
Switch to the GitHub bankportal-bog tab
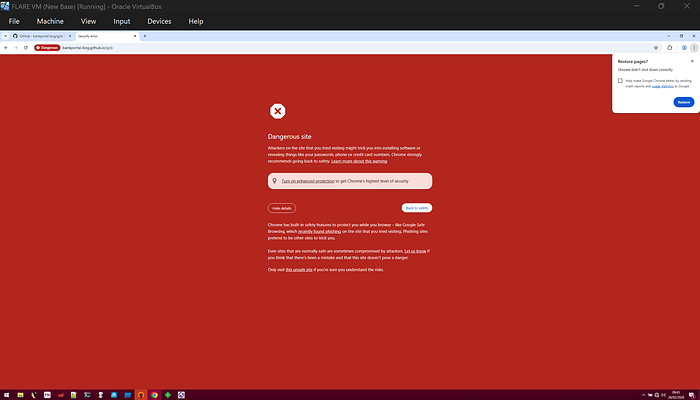(x=40, y=36)
